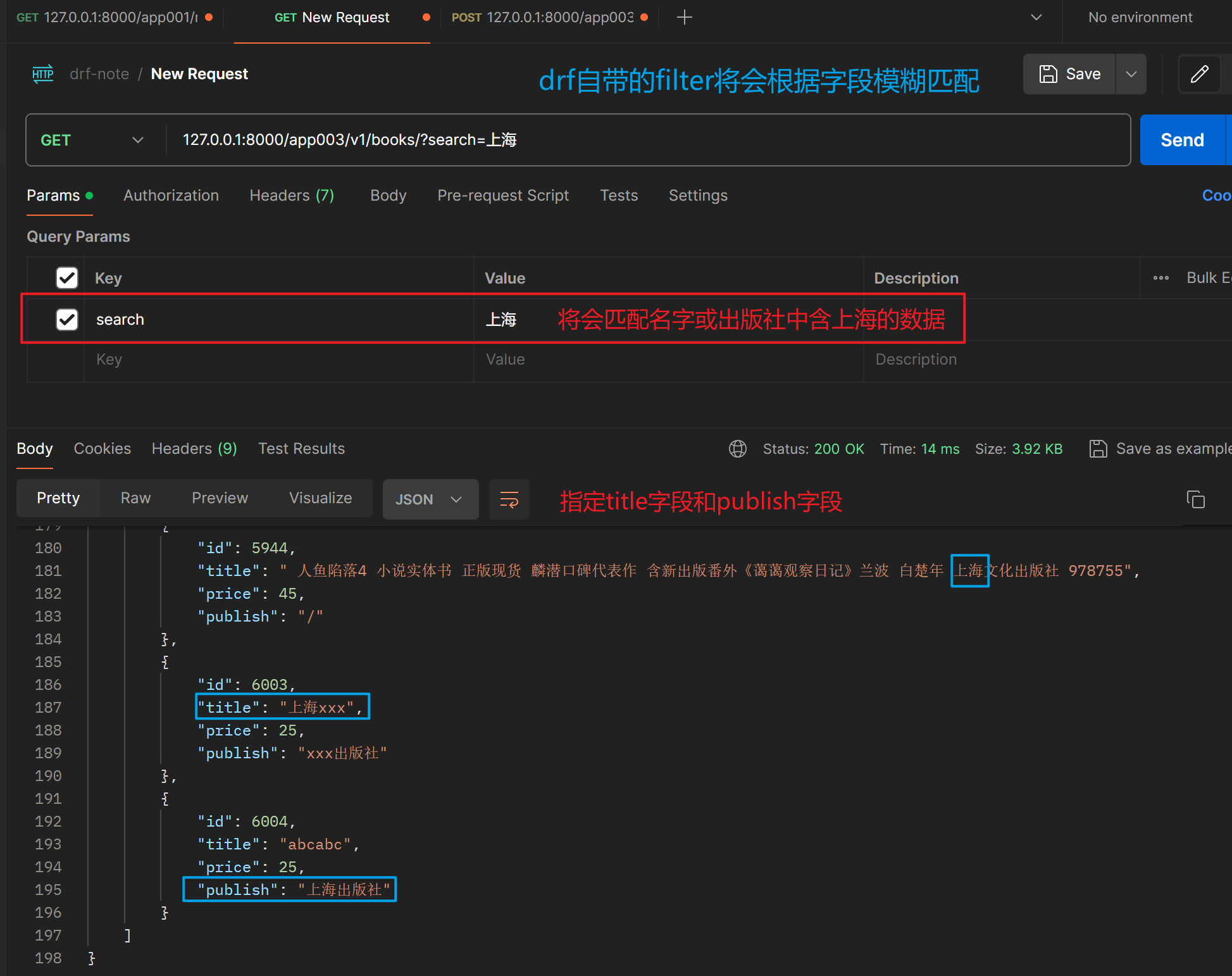Switch to the Authorization tab
The height and width of the screenshot is (976, 1232).
click(171, 196)
